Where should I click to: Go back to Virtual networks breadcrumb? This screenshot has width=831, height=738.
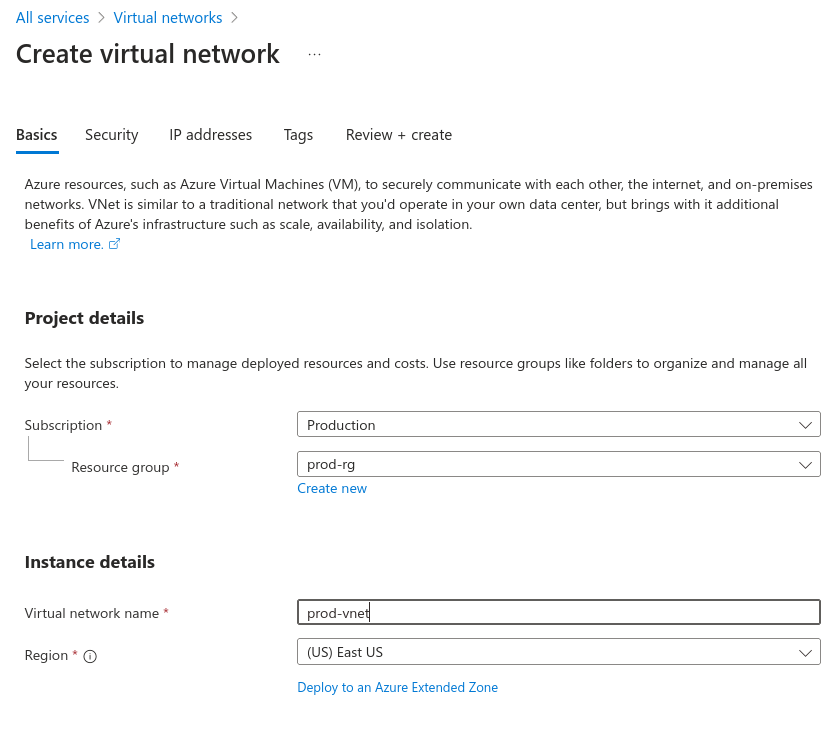pyautogui.click(x=167, y=18)
